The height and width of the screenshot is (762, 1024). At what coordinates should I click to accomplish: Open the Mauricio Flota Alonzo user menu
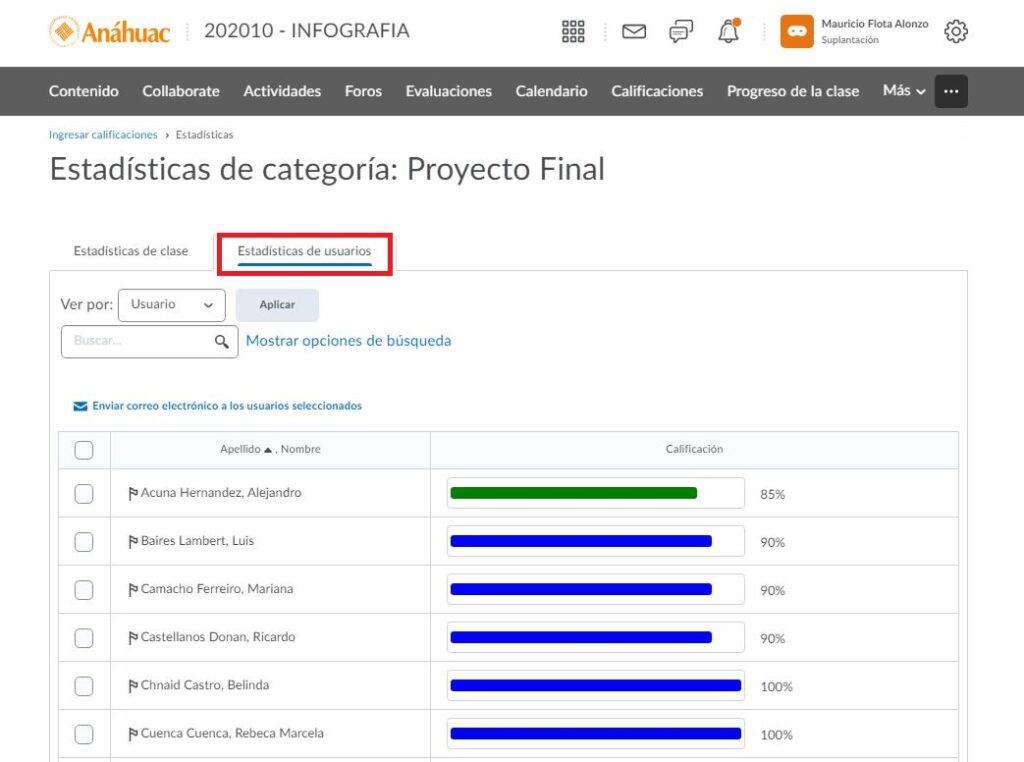(855, 32)
